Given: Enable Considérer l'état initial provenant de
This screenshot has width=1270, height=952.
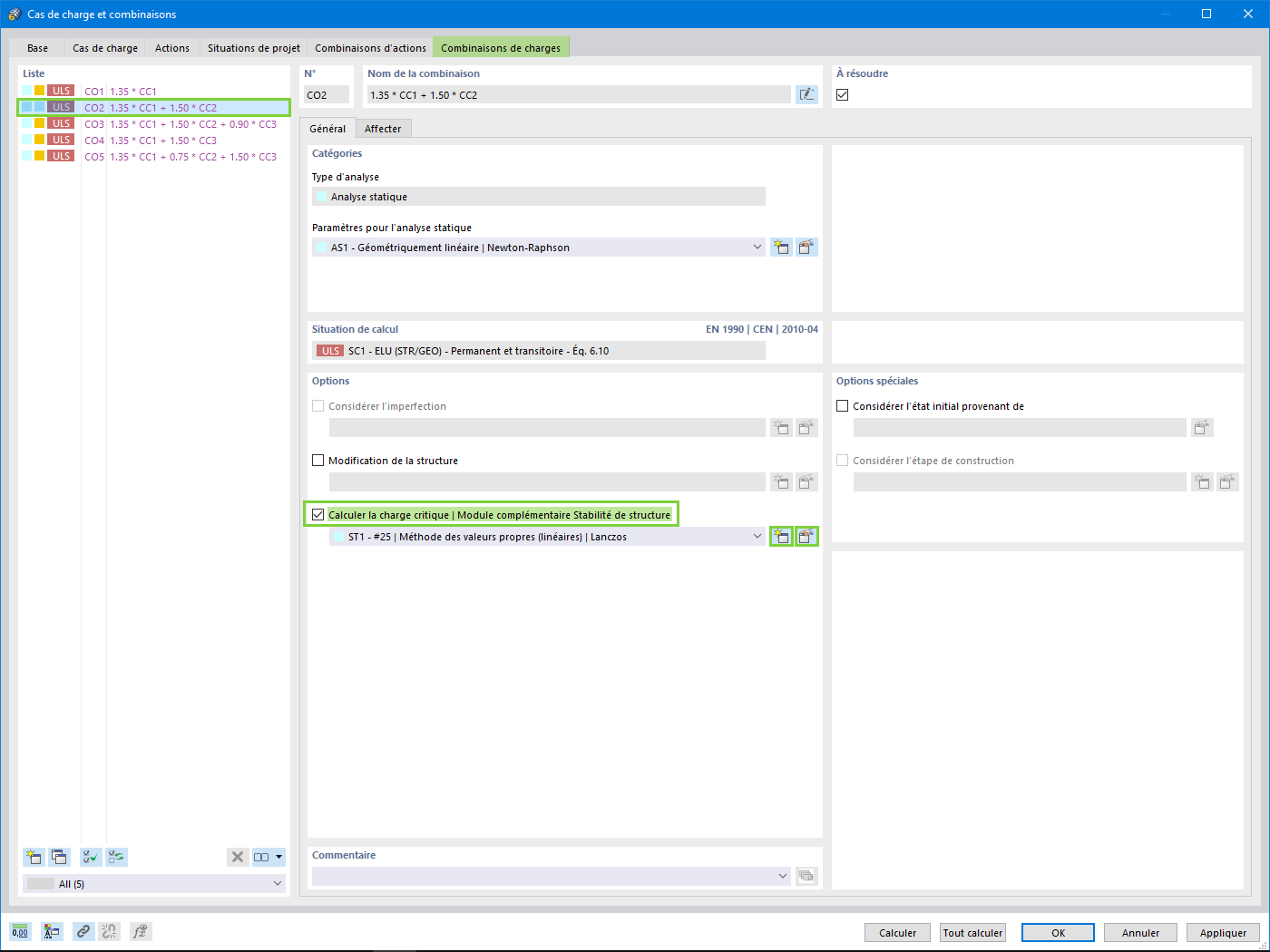Looking at the screenshot, I should 843,406.
